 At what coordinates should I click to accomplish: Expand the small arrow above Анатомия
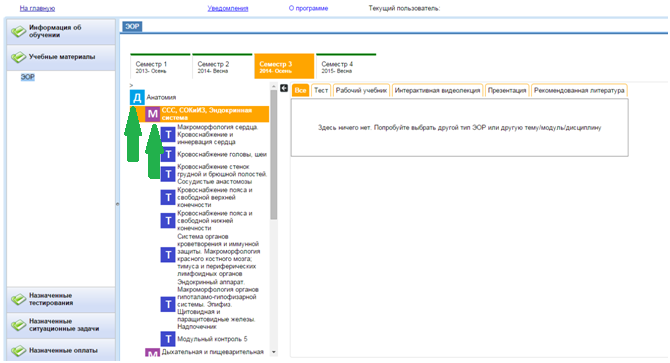pos(132,86)
